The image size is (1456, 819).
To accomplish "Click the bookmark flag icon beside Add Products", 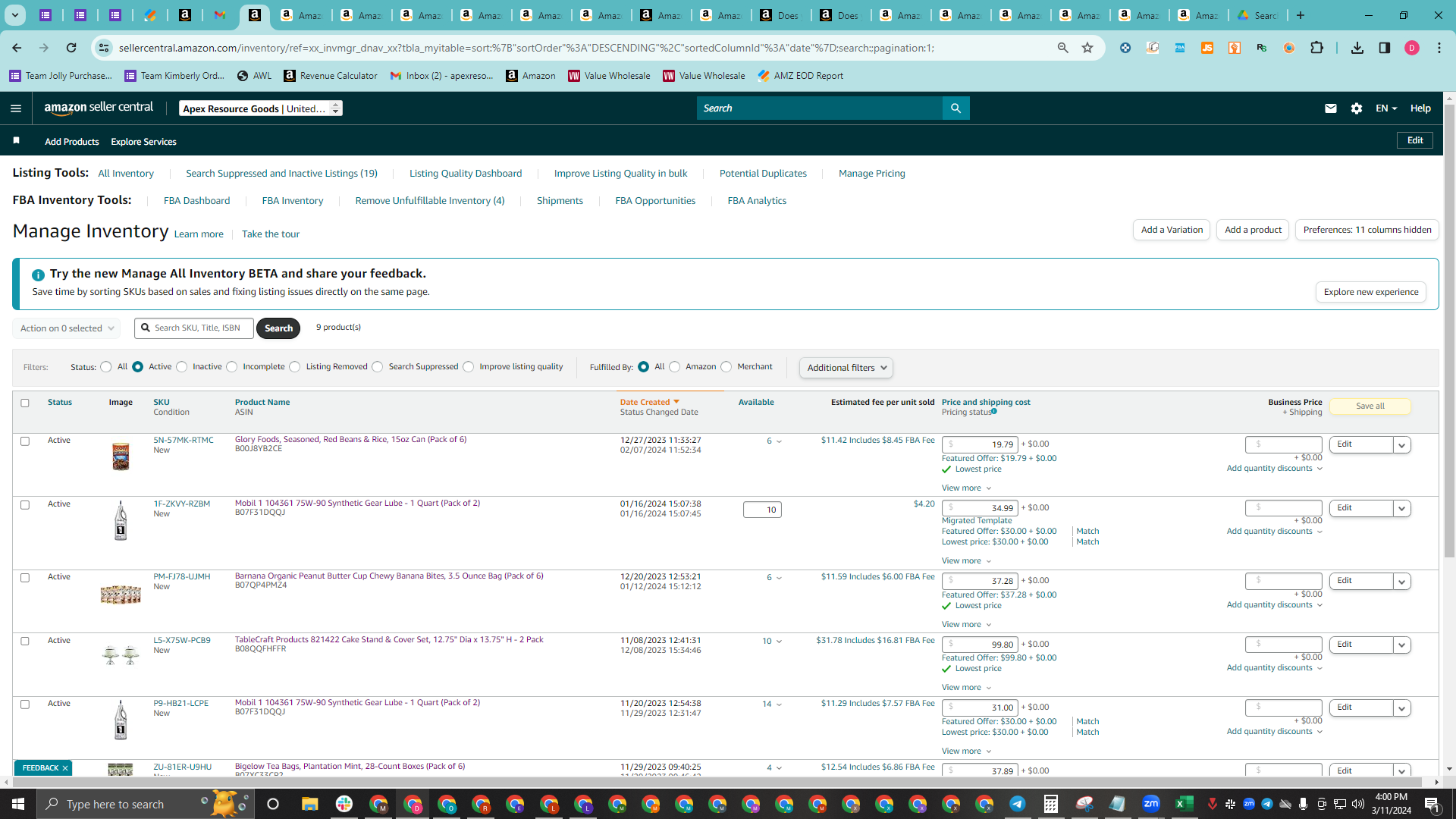I will click(x=17, y=141).
